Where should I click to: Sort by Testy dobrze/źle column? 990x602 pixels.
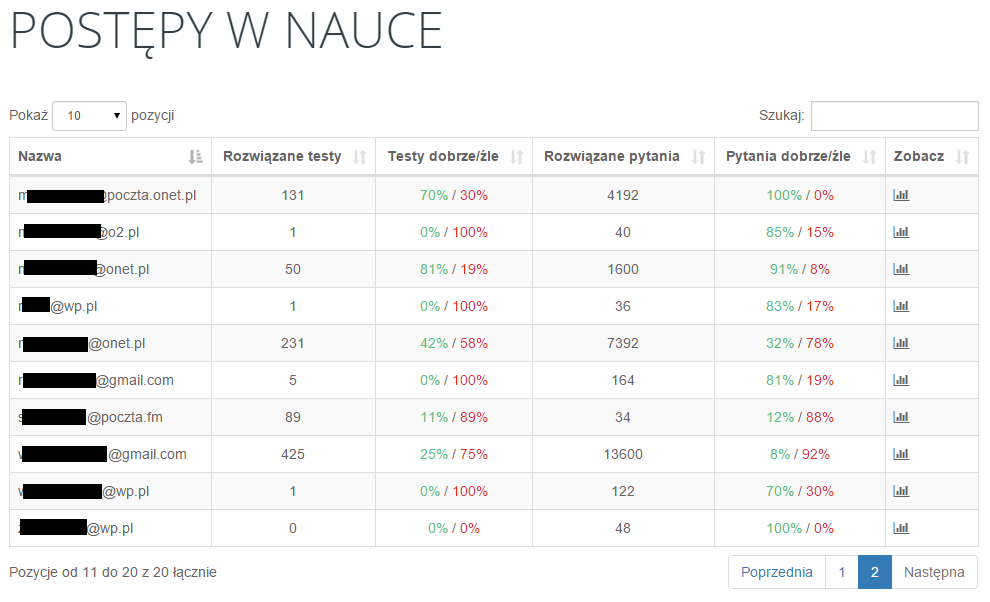point(454,156)
